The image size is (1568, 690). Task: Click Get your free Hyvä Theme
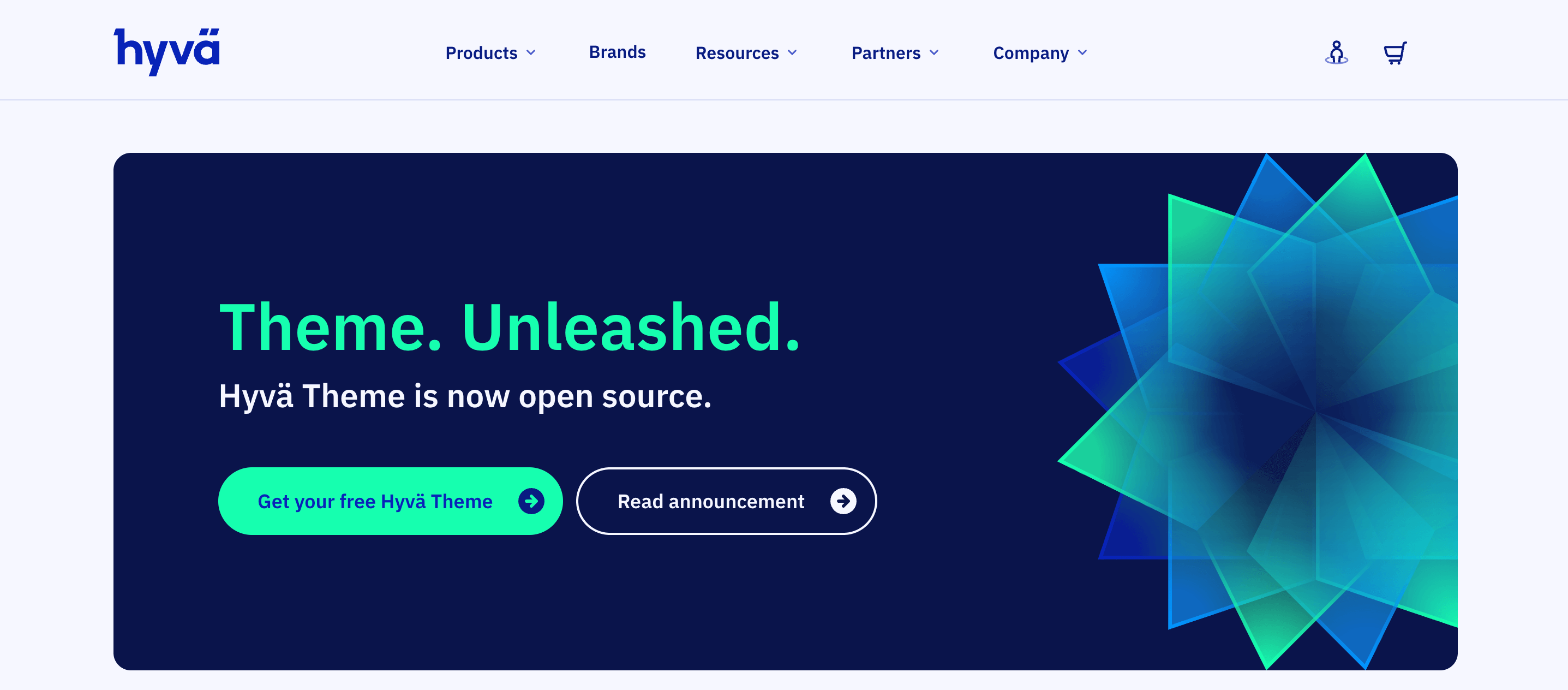pyautogui.click(x=375, y=501)
